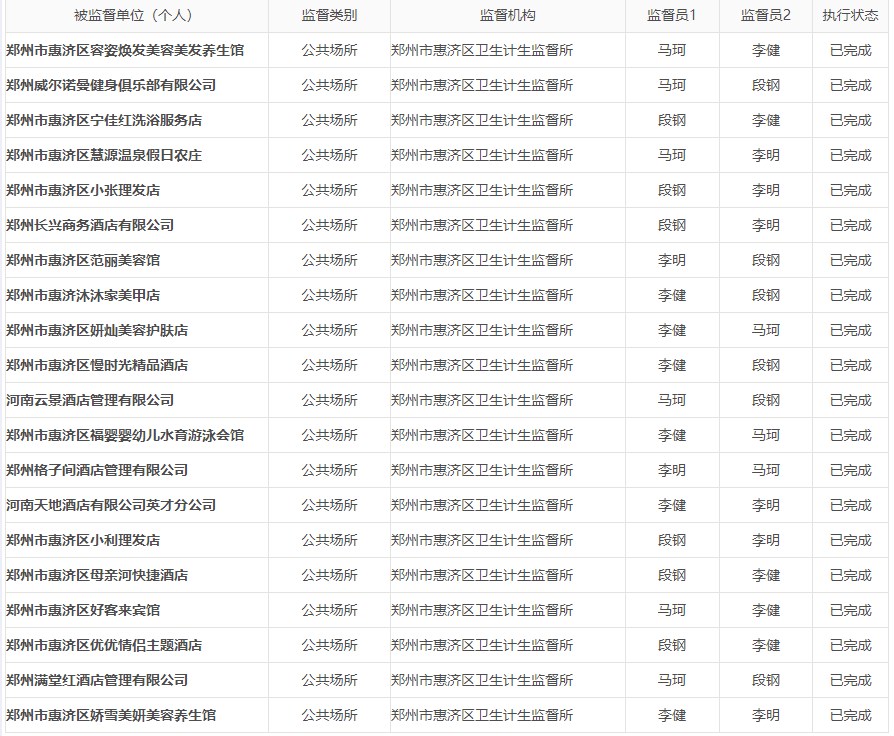Click 段钢 in 威尔诺曼健身俱乐部 row
The width and height of the screenshot is (894, 736).
(x=766, y=86)
